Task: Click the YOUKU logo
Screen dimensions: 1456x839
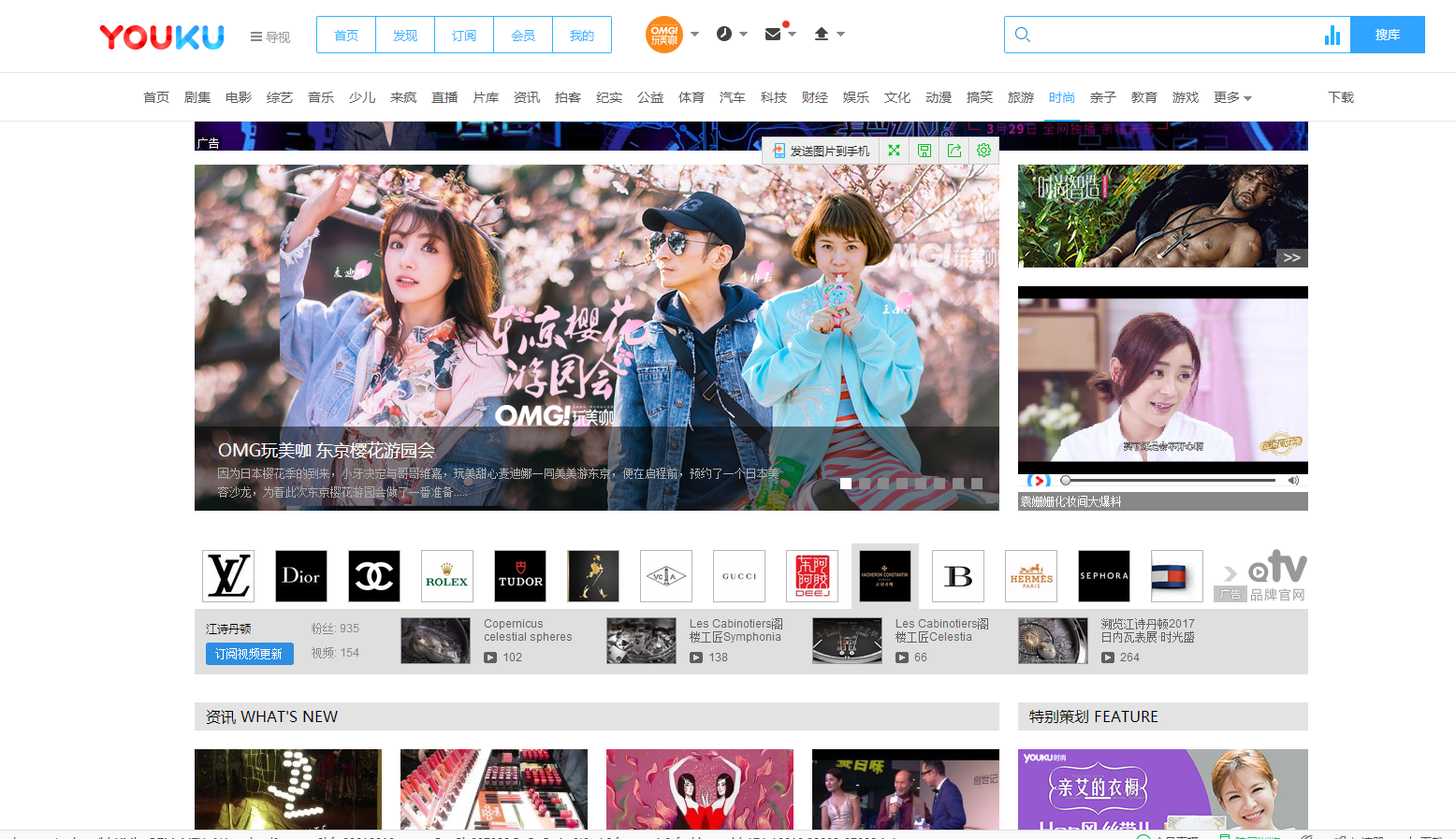Action: coord(162,36)
